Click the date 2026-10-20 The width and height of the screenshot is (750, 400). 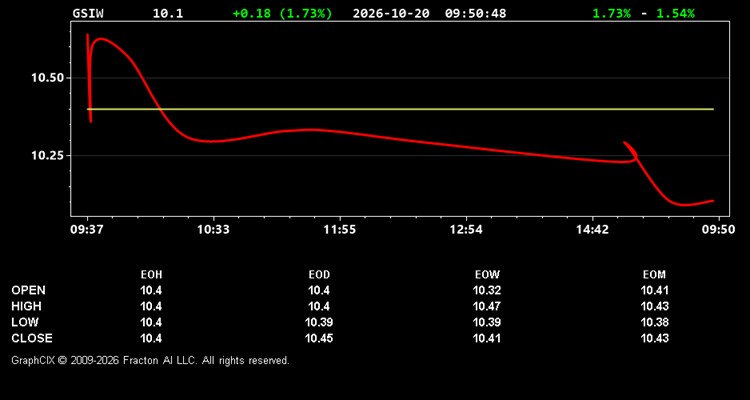coord(391,13)
